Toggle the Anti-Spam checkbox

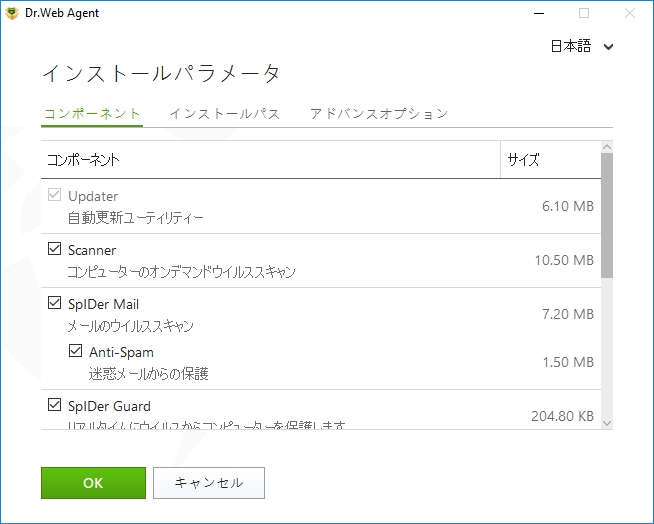75,350
